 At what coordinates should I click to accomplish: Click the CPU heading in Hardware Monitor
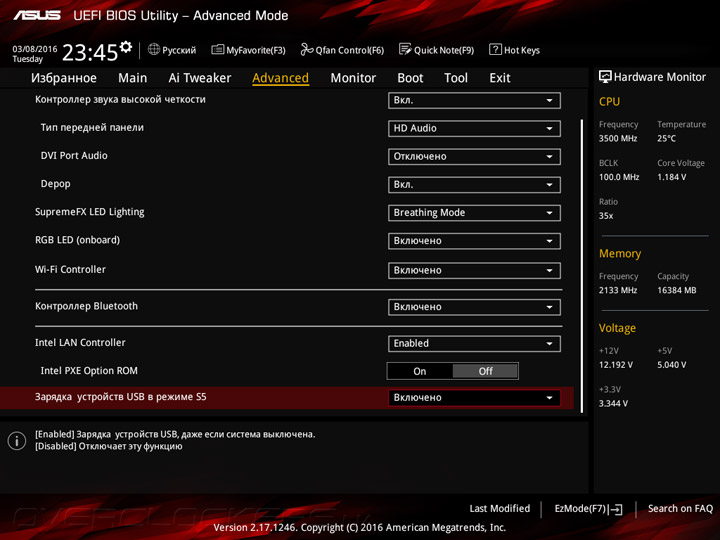[x=609, y=101]
